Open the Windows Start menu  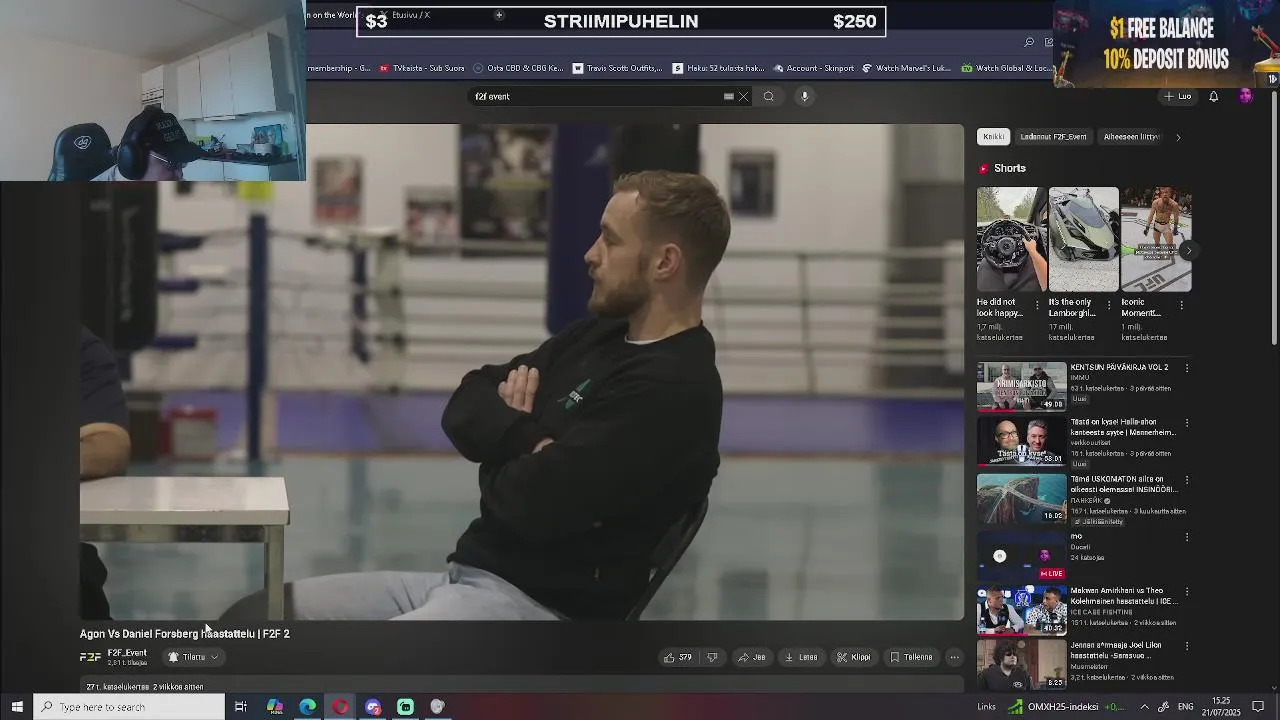[17, 707]
